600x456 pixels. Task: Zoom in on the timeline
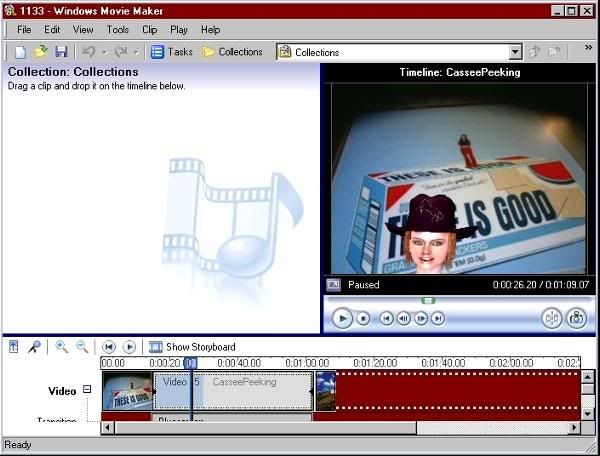62,347
